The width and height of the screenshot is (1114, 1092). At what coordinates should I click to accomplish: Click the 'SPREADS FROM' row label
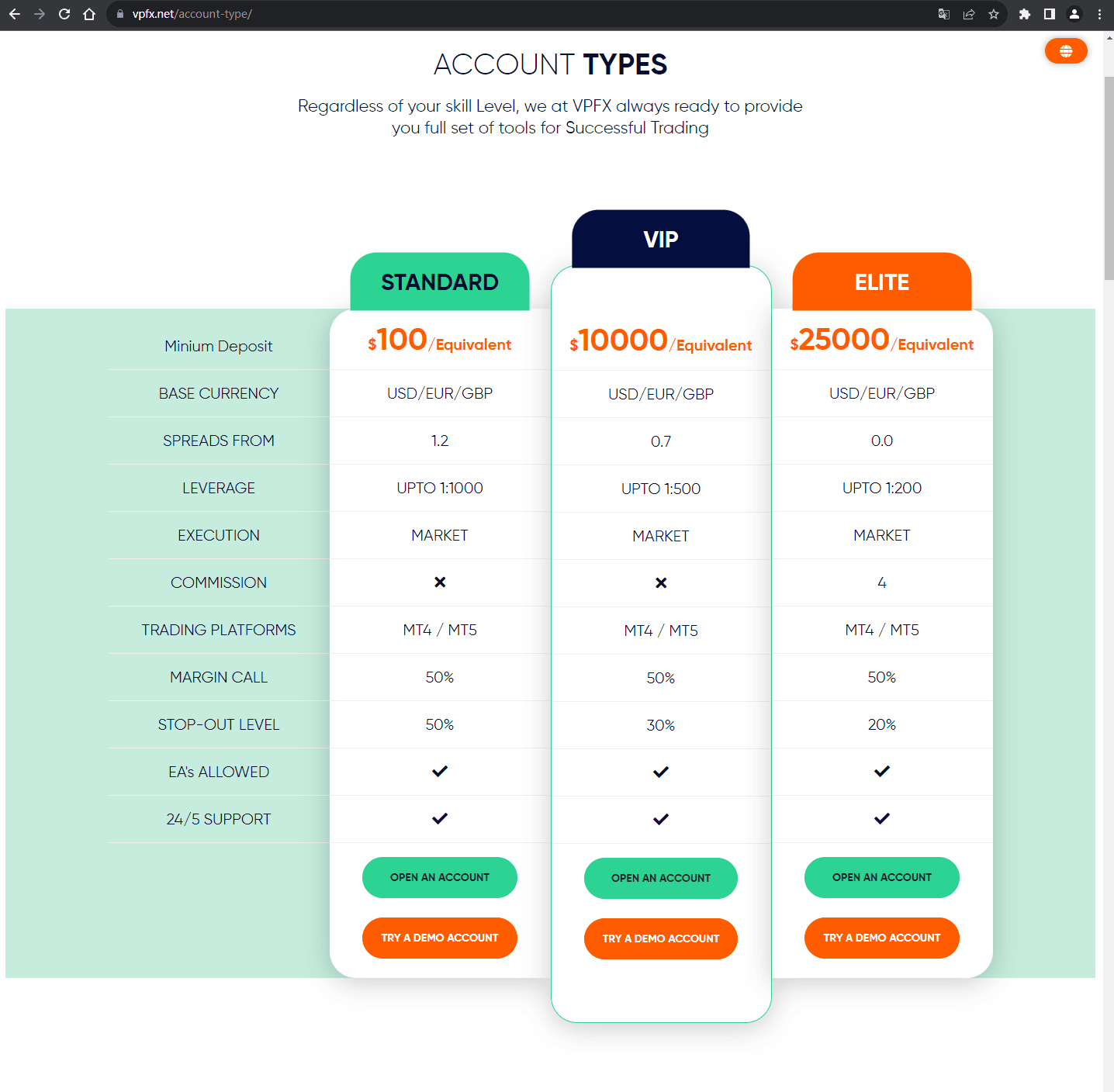tap(219, 441)
